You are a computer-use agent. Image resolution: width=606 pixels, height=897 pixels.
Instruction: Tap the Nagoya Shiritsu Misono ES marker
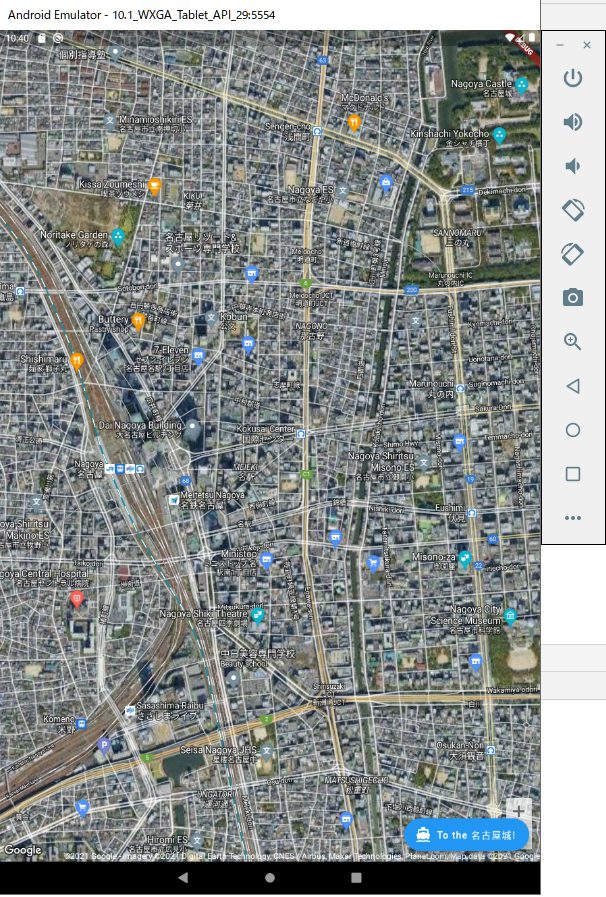click(x=423, y=462)
